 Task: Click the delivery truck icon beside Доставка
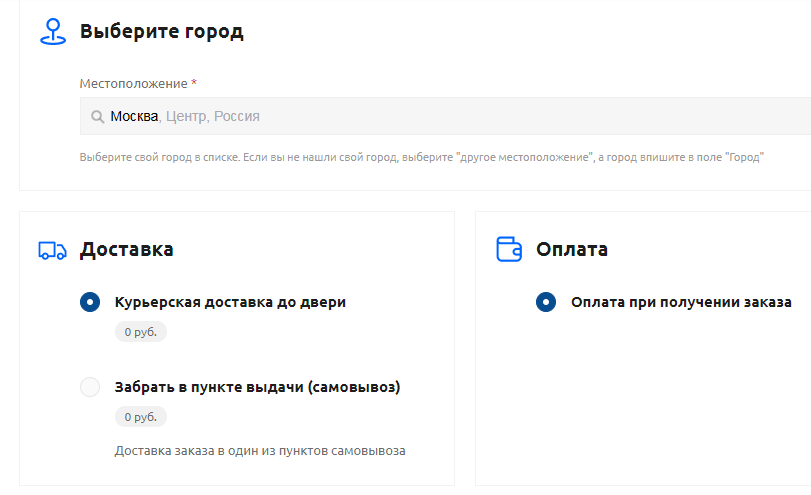(53, 250)
